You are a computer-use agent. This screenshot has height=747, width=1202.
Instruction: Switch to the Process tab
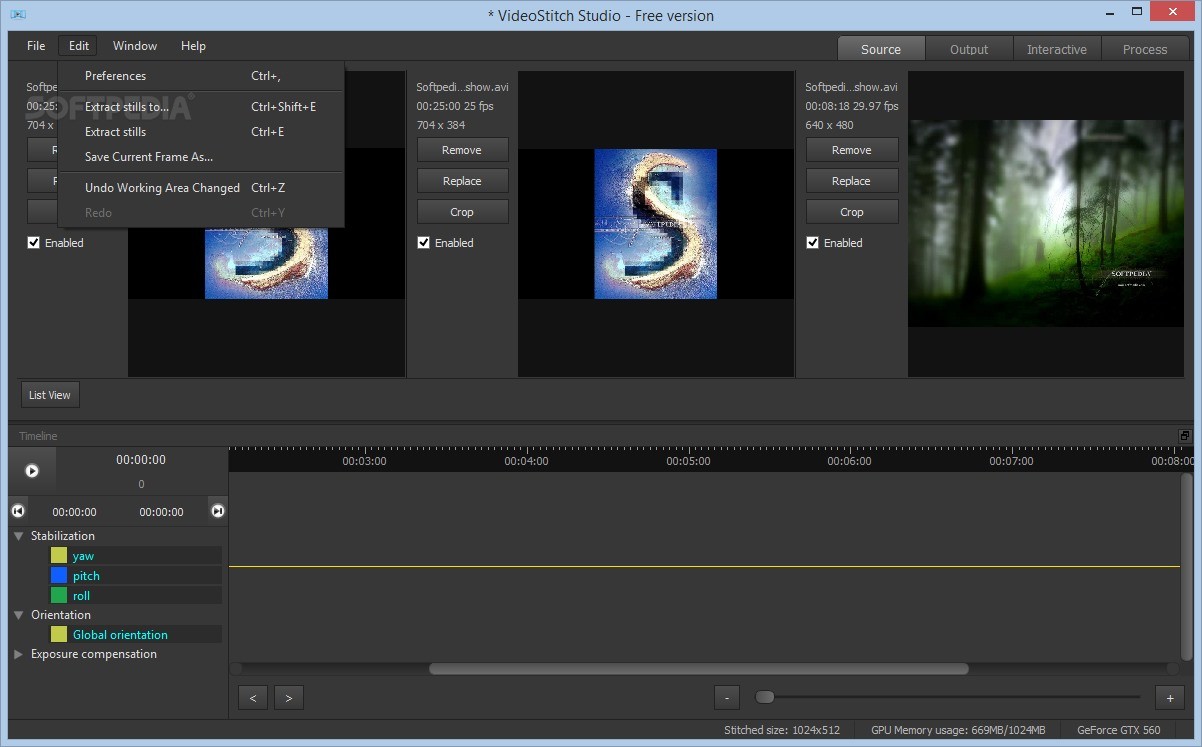1145,49
